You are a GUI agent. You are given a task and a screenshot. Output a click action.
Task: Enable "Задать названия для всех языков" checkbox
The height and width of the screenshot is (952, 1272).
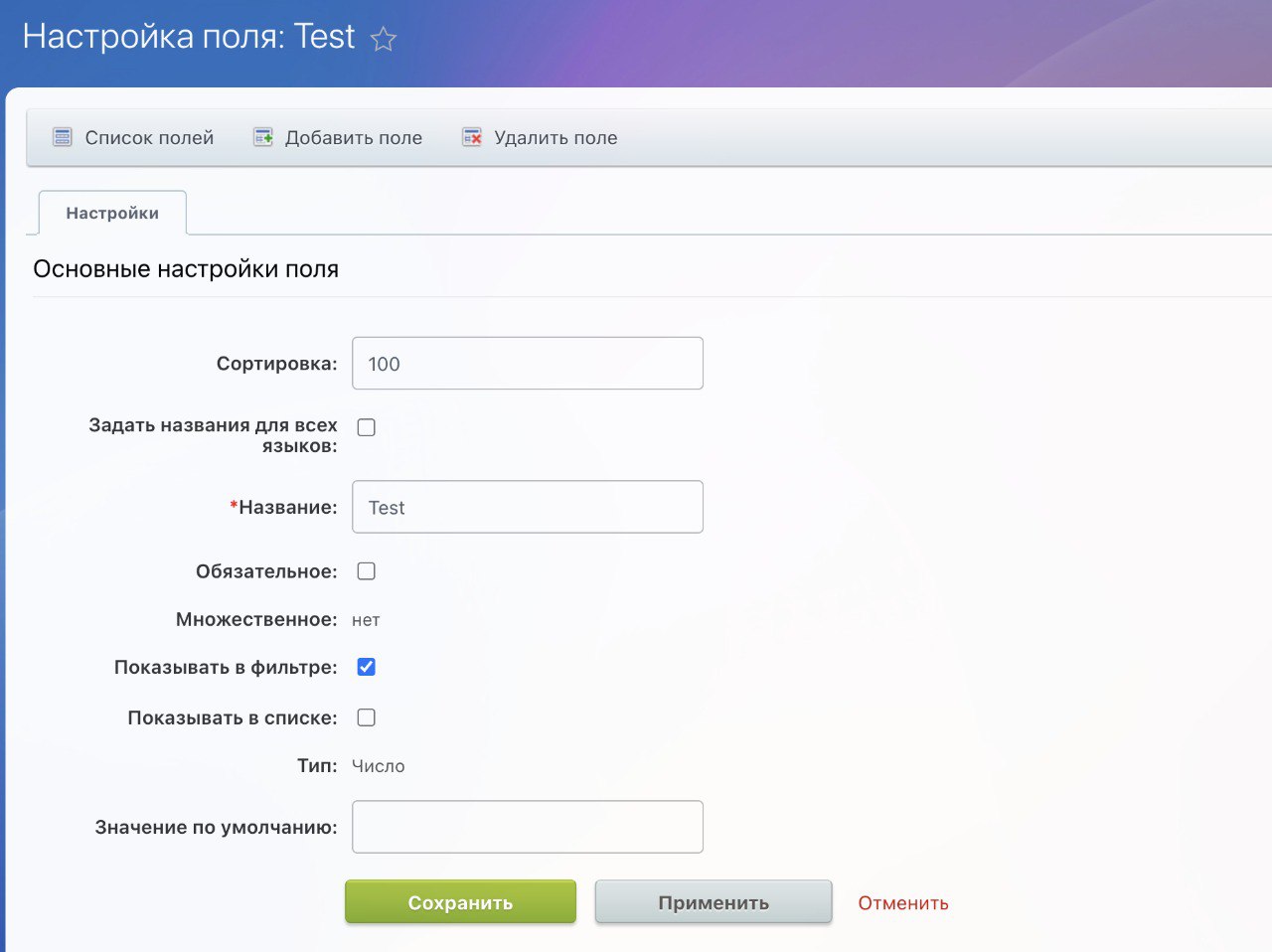[x=367, y=427]
